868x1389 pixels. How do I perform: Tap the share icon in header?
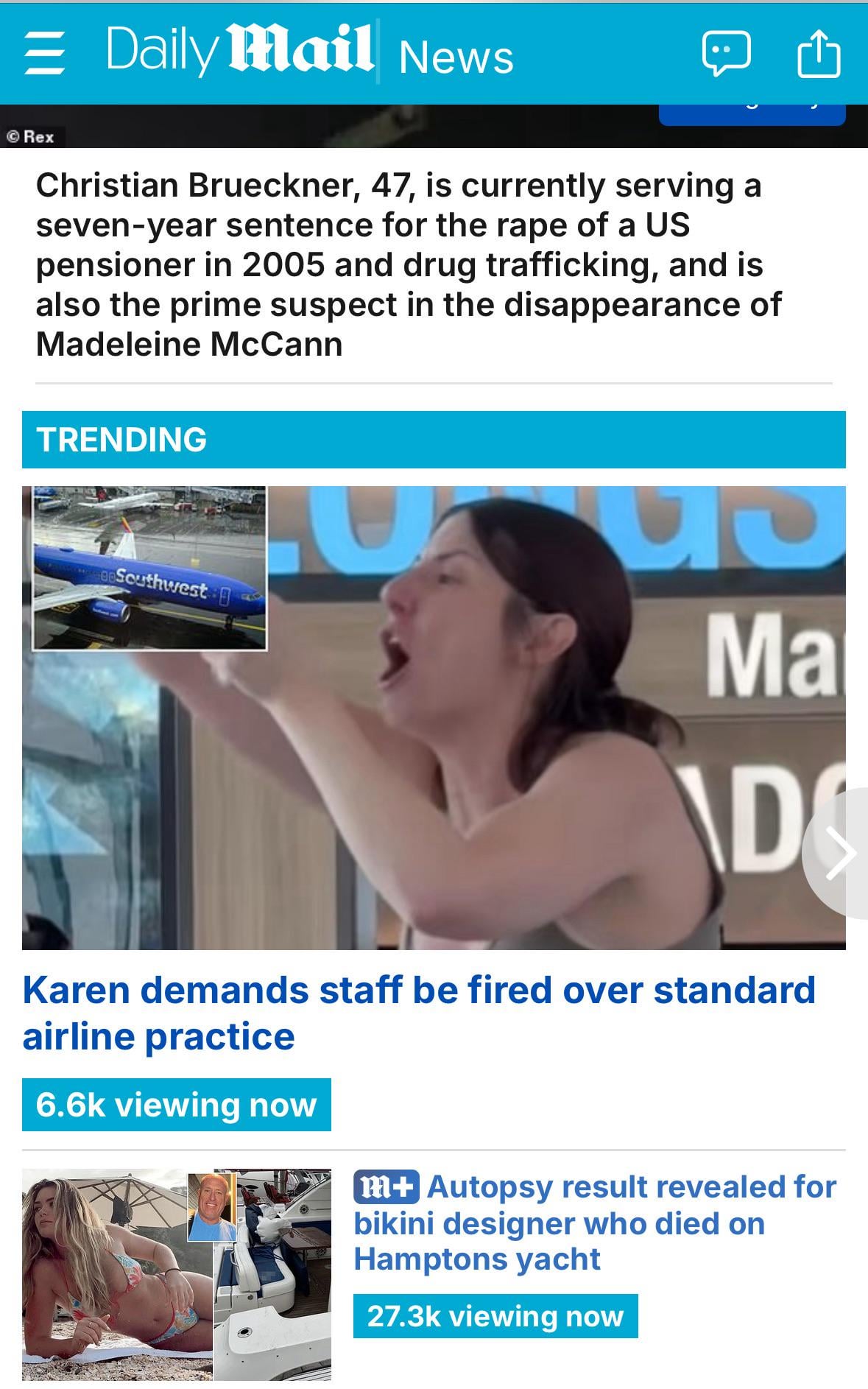tap(819, 53)
